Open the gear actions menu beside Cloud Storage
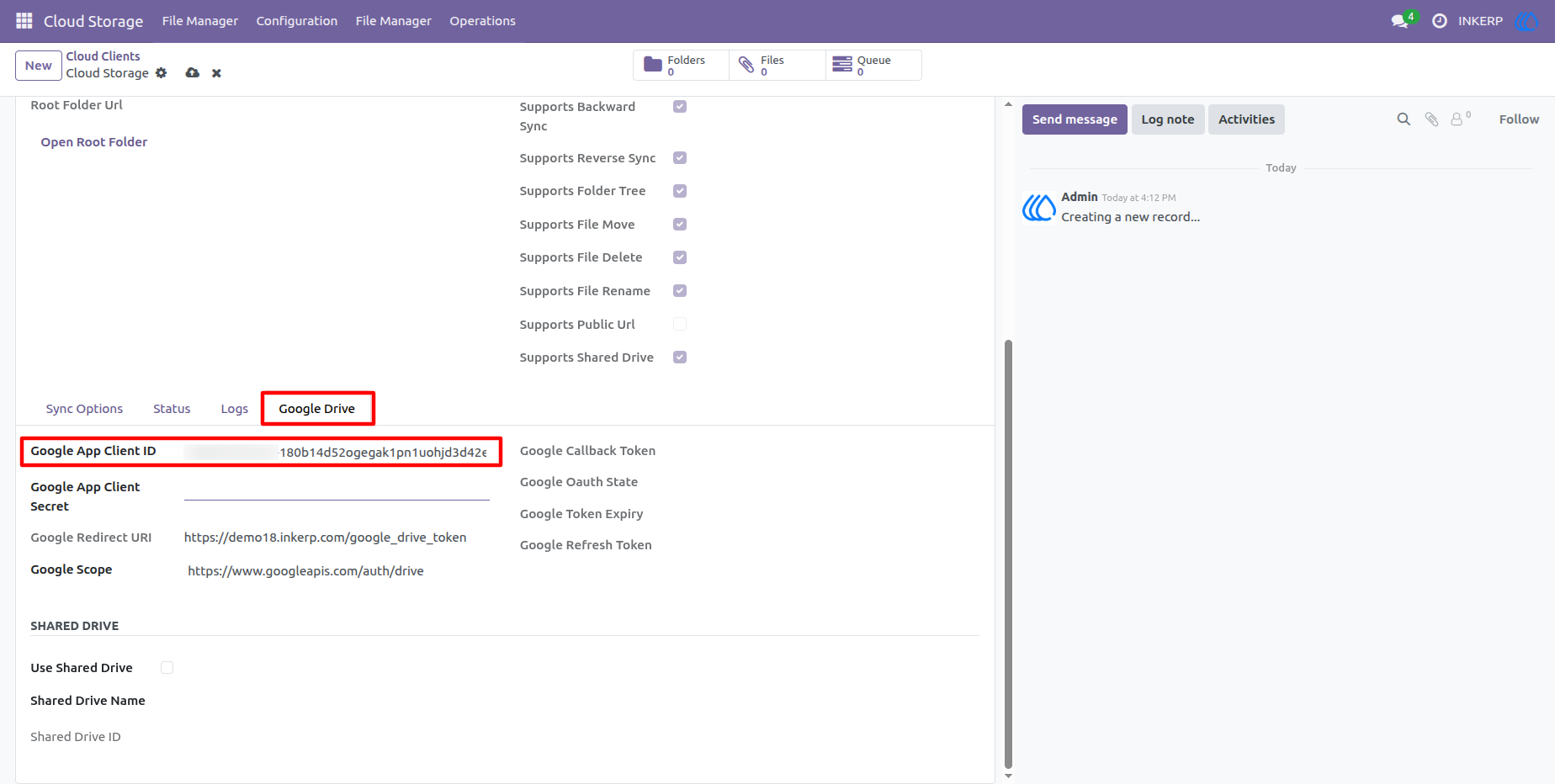1555x784 pixels. (x=162, y=73)
